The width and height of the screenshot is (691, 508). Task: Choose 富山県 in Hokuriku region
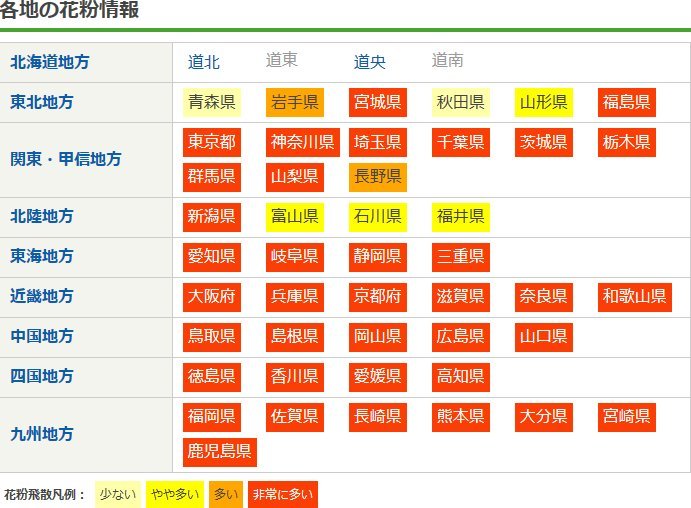(x=295, y=217)
